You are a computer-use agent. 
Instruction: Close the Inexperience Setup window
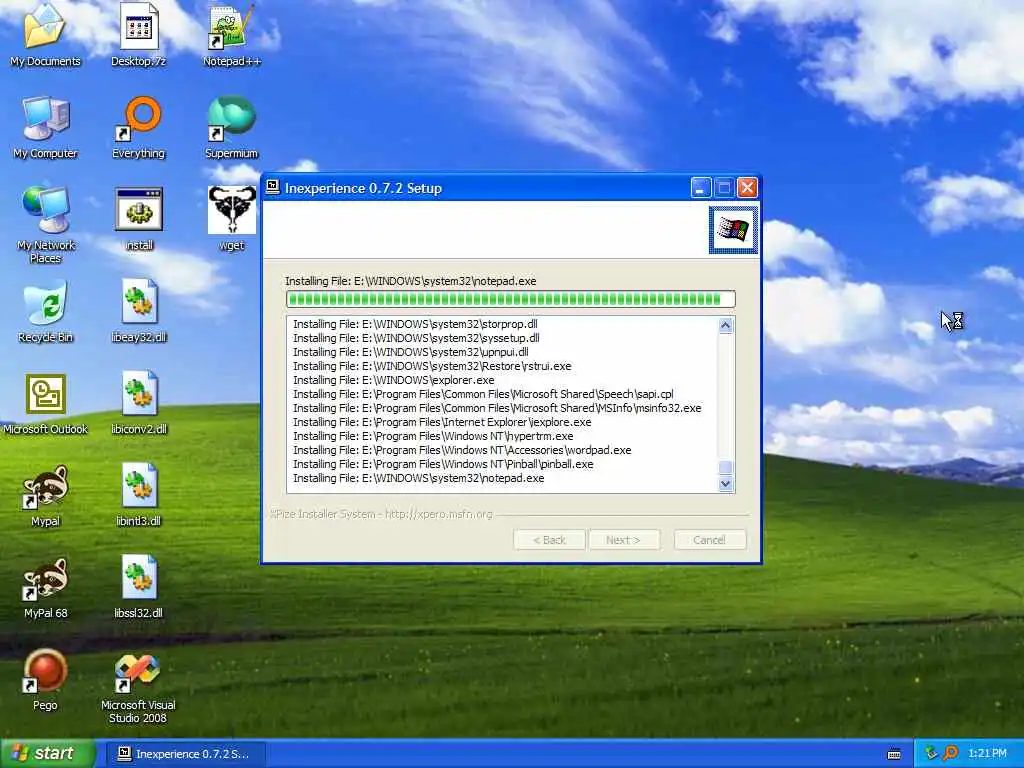click(x=747, y=188)
